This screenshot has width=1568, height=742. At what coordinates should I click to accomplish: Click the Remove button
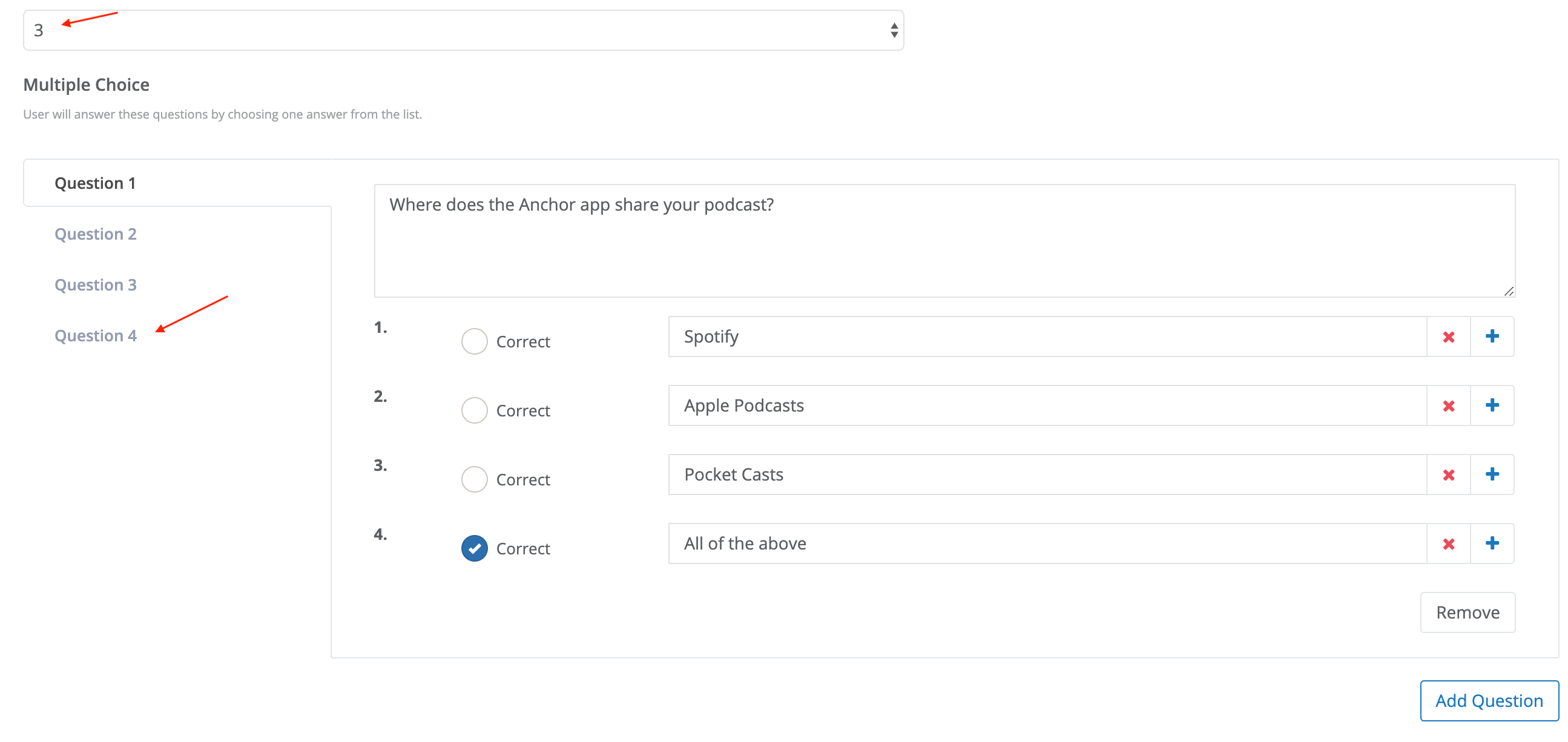coord(1468,612)
